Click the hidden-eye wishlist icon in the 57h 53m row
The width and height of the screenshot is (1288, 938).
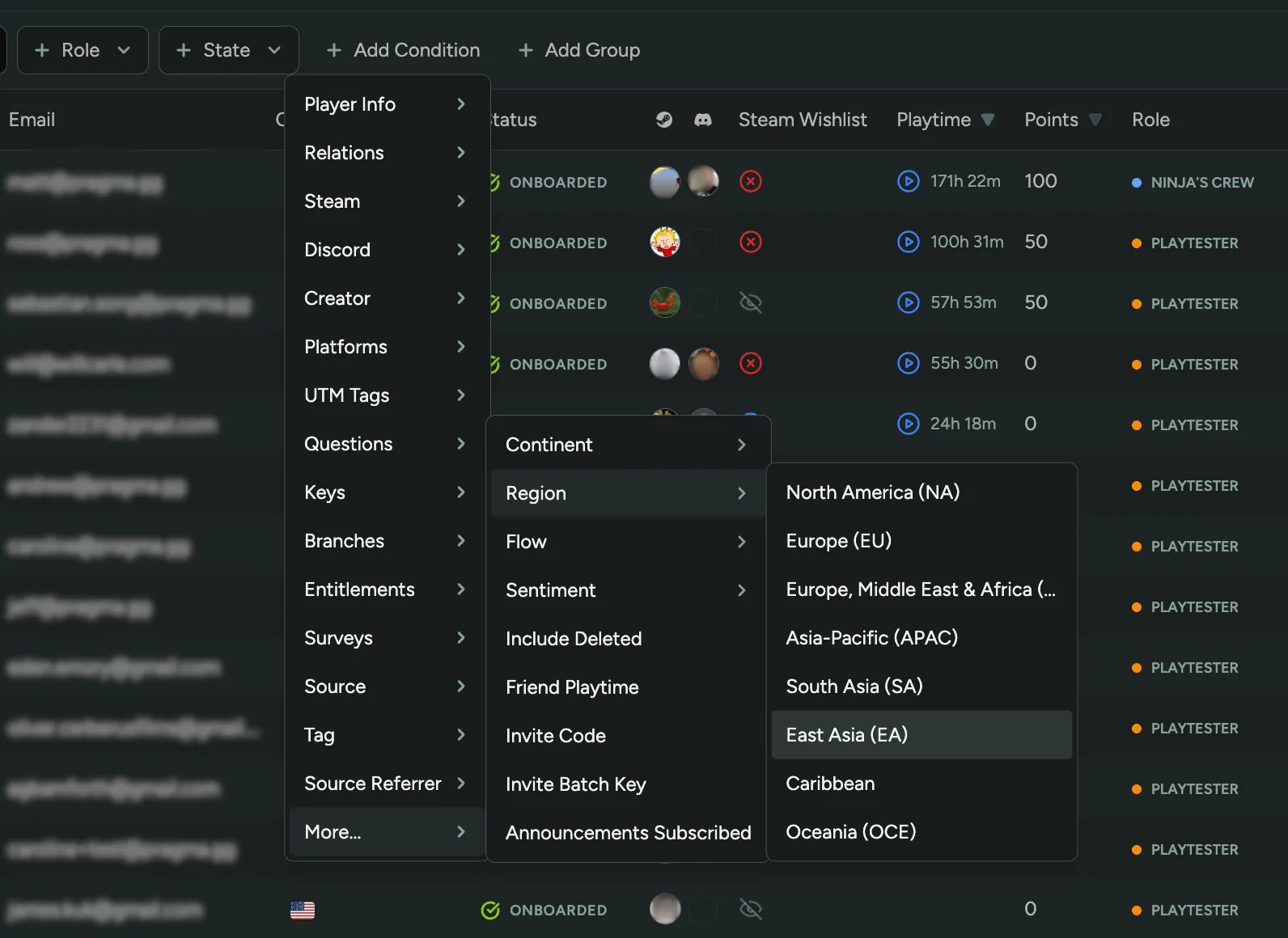[x=751, y=302]
